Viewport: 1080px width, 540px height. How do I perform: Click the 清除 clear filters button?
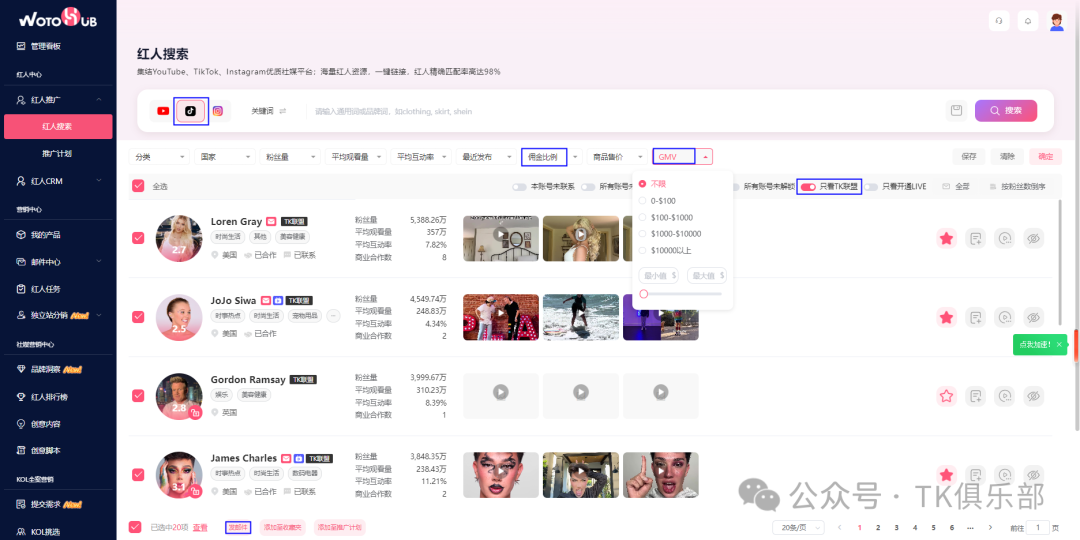1007,157
